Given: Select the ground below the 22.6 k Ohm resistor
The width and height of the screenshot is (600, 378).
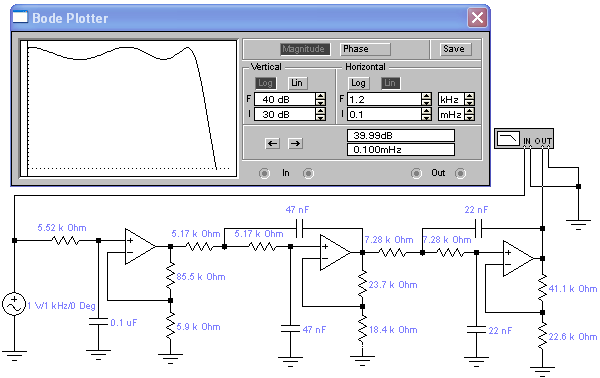Looking at the screenshot, I should pos(543,372).
